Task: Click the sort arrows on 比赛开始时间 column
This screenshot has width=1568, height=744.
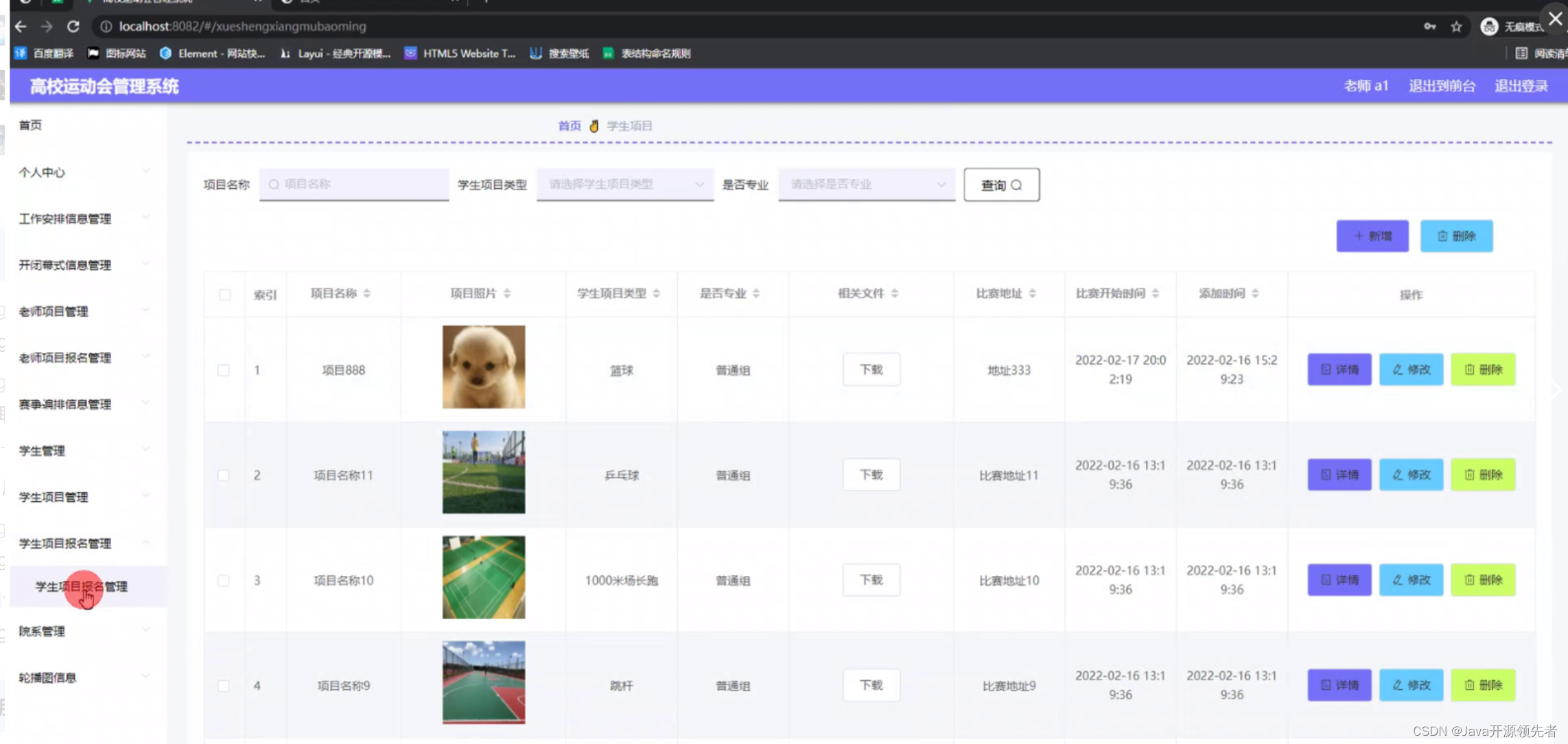Action: 1156,293
